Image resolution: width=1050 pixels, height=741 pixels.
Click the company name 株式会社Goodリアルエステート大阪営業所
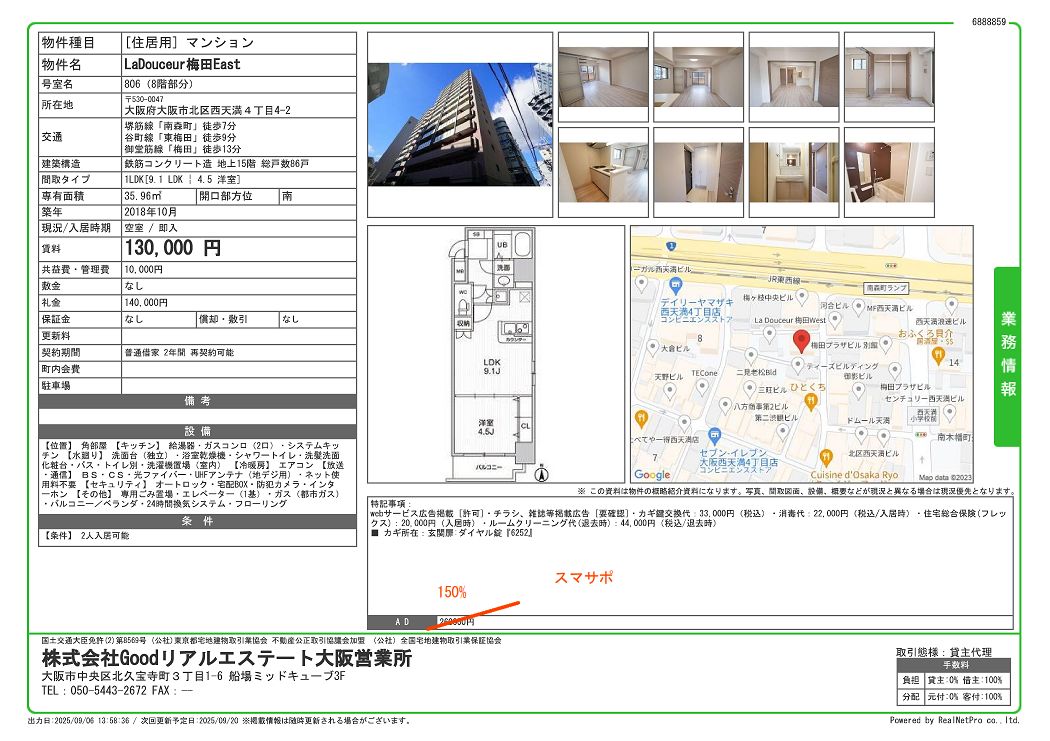[x=226, y=660]
